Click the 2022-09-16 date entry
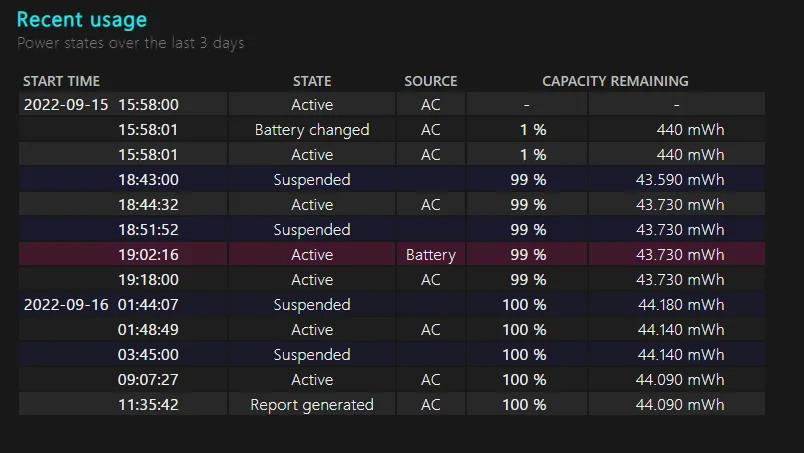This screenshot has height=453, width=804. point(66,305)
